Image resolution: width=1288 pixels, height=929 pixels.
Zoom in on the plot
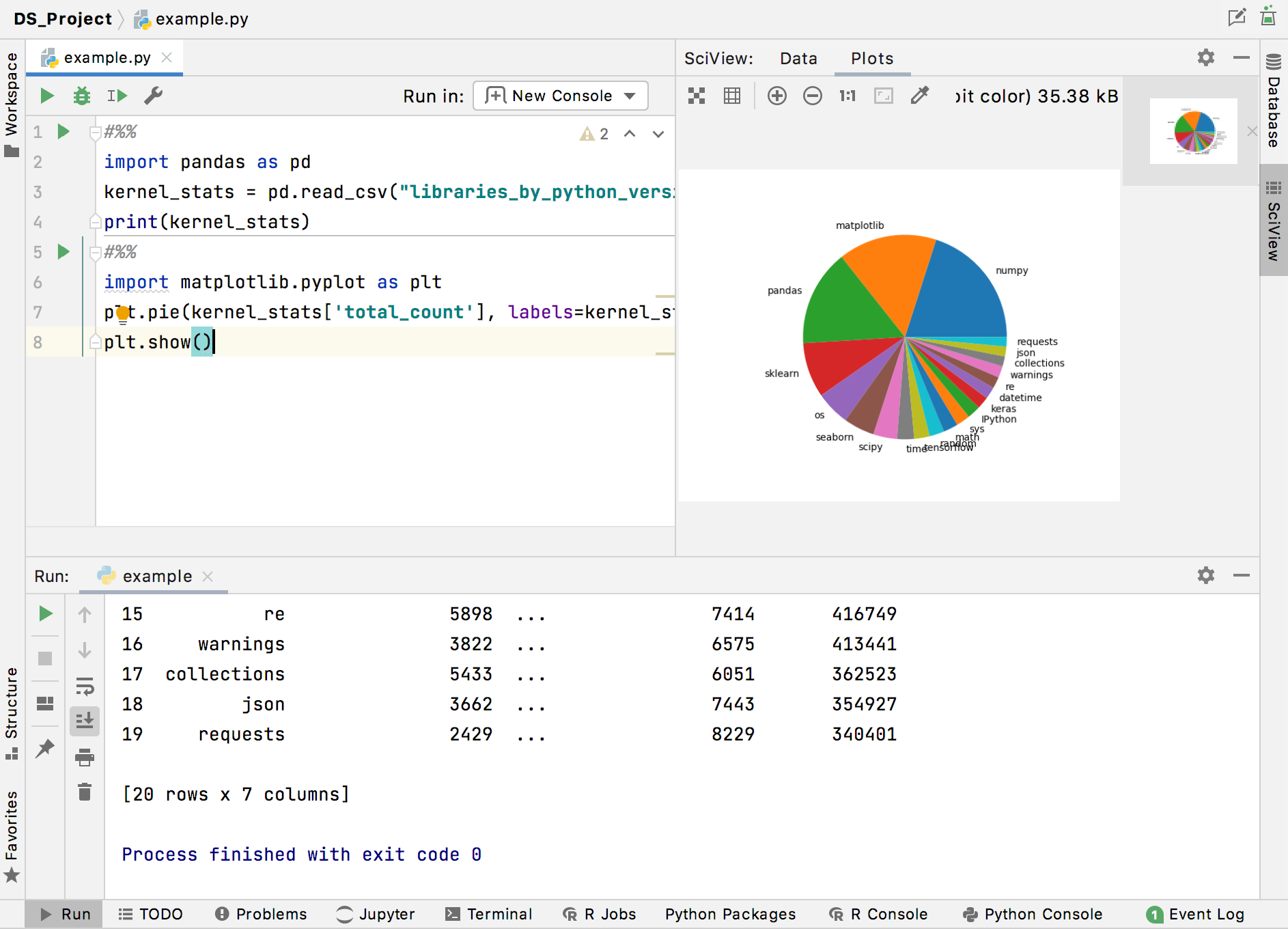coord(776,96)
